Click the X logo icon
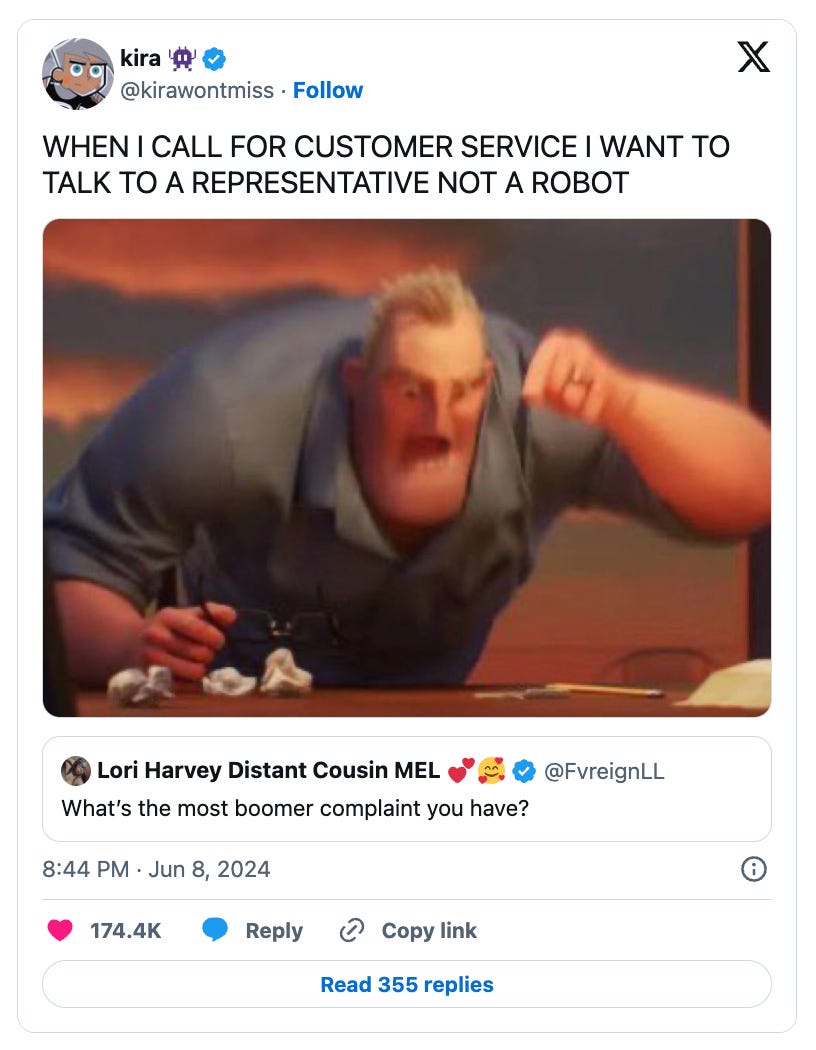The width and height of the screenshot is (816, 1050). (x=753, y=57)
